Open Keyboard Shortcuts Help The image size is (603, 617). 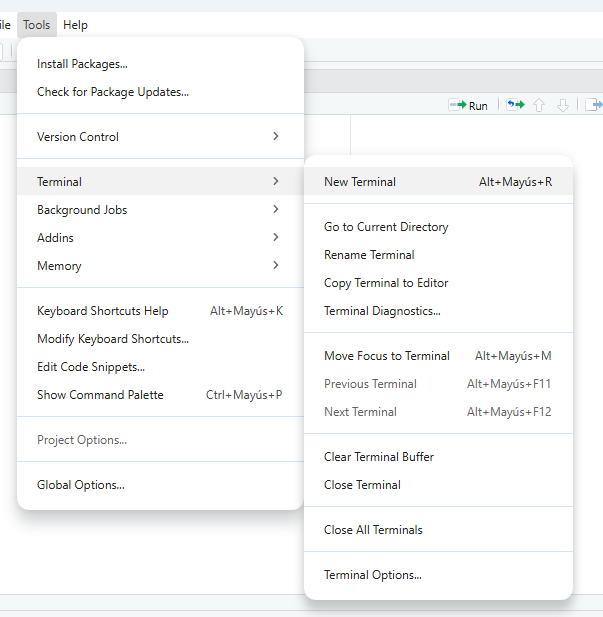point(103,311)
